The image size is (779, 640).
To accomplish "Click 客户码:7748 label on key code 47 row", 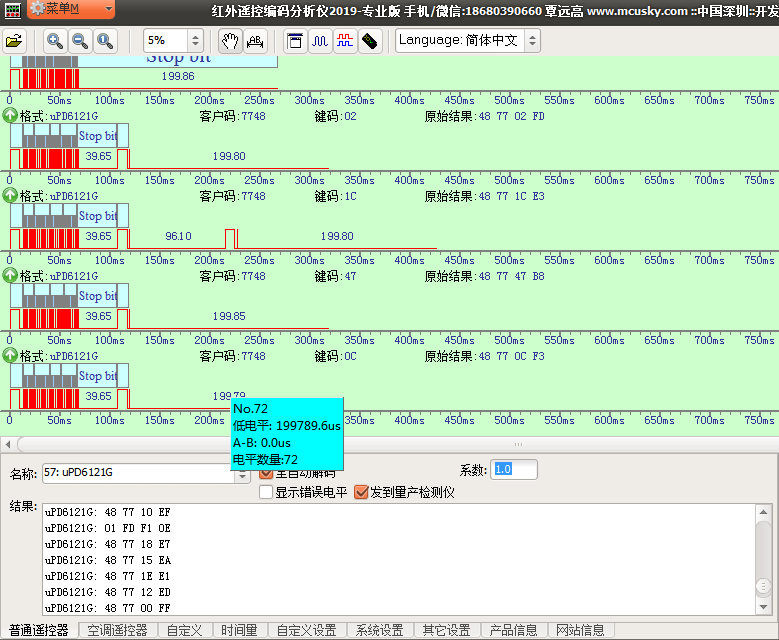I will point(233,276).
